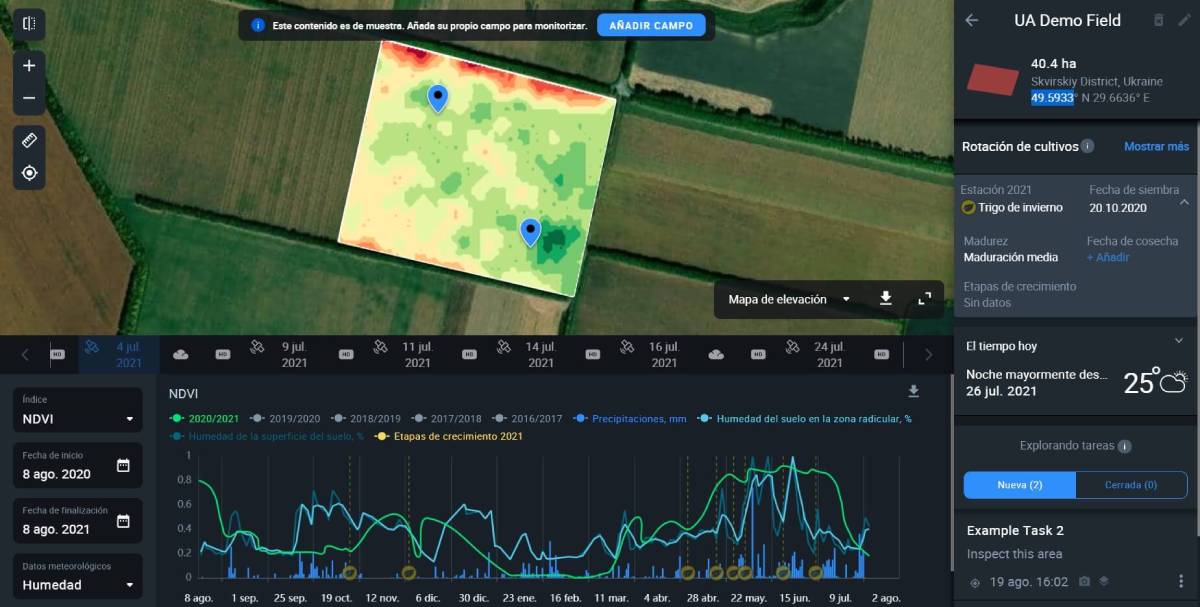
Task: Select the ruler measurement tool
Action: click(29, 141)
